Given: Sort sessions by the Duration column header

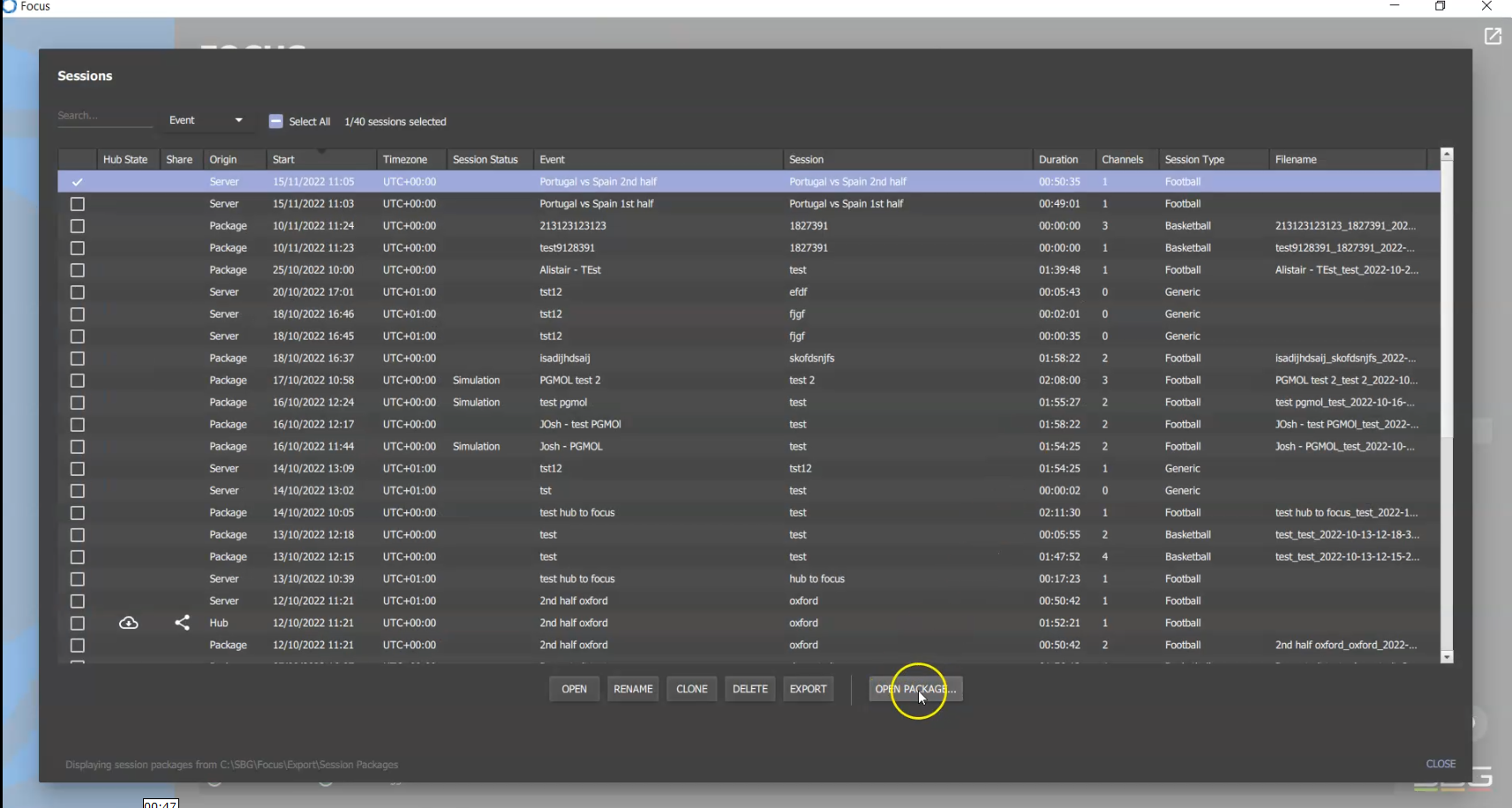Looking at the screenshot, I should [1059, 159].
